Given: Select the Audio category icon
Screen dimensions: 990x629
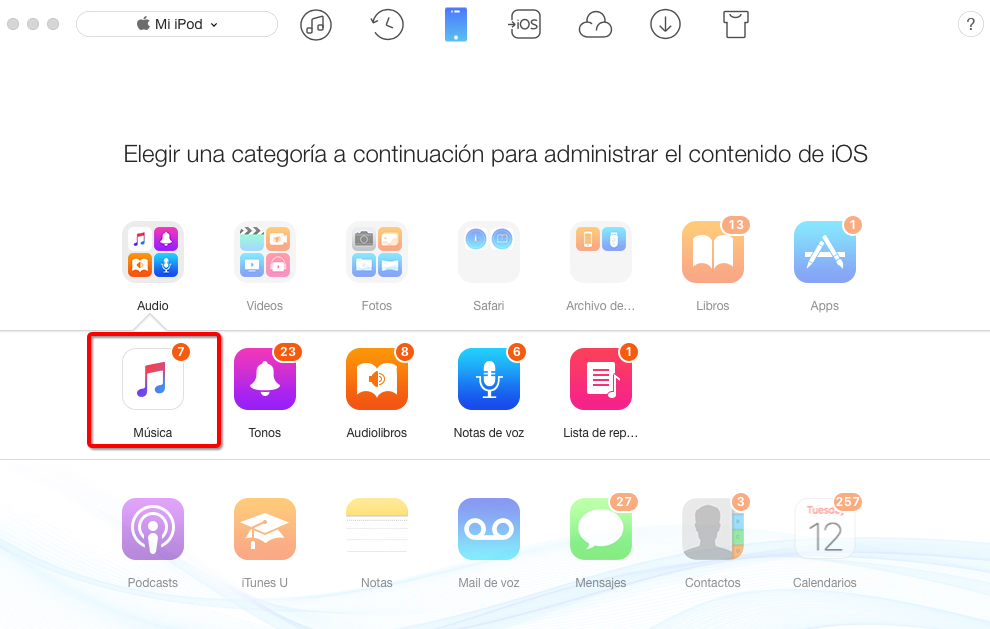Looking at the screenshot, I should tap(153, 252).
